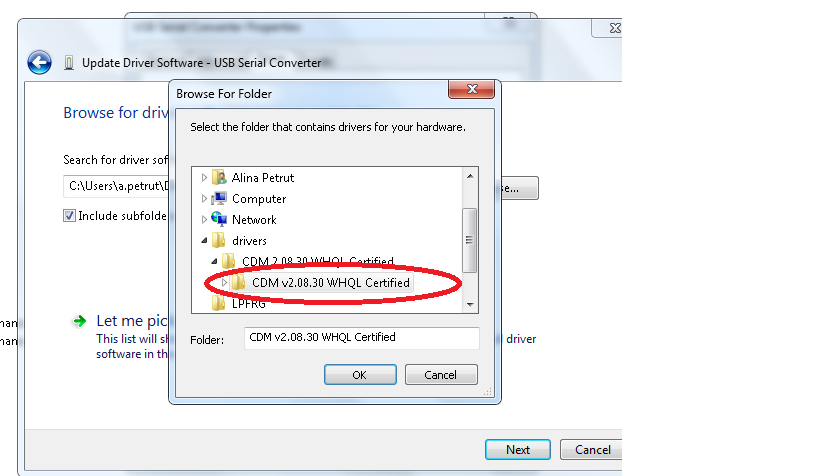The image size is (819, 476).
Task: Expand the Alina Petrut tree node
Action: coord(204,178)
